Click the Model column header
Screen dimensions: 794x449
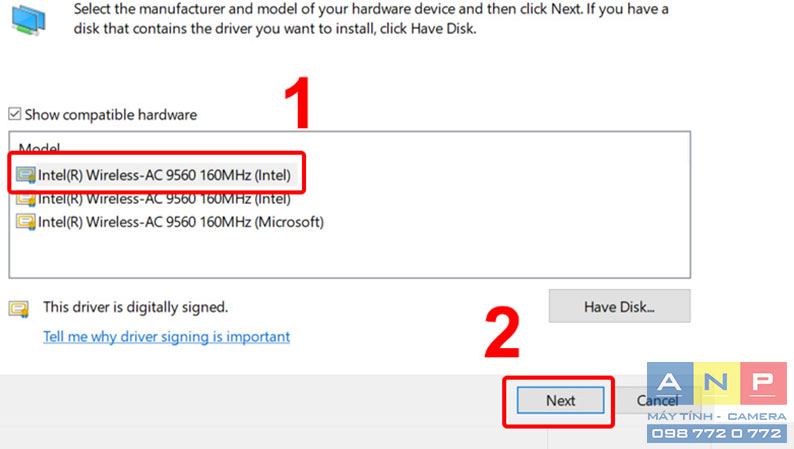click(39, 147)
